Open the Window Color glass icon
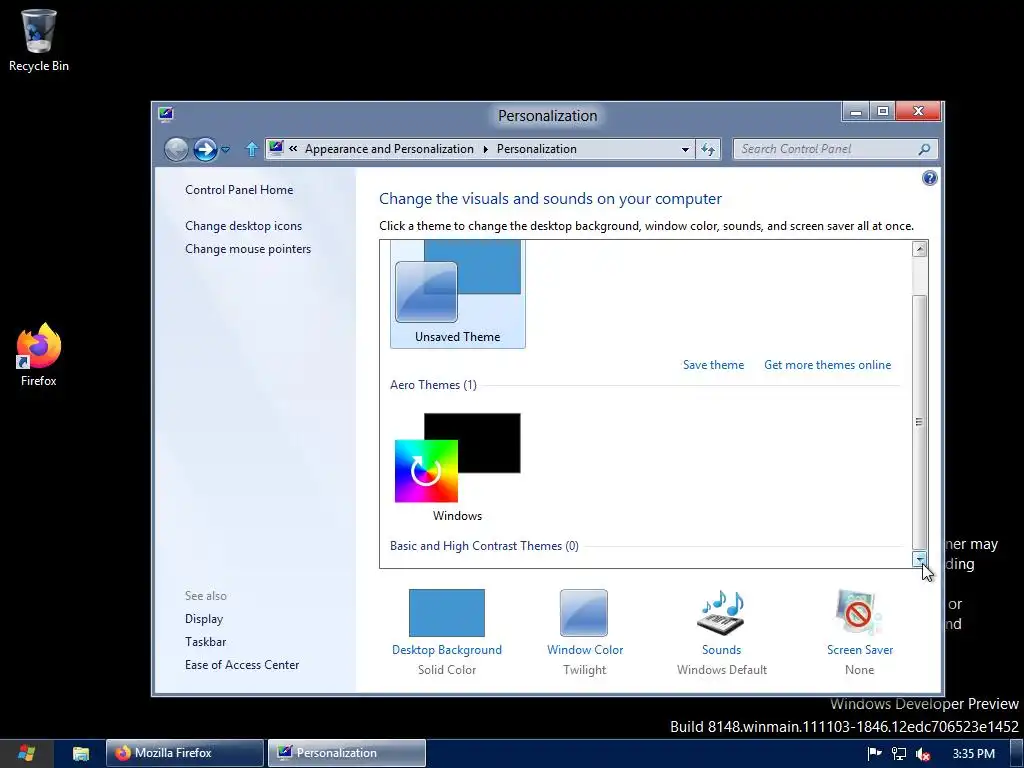 584,613
